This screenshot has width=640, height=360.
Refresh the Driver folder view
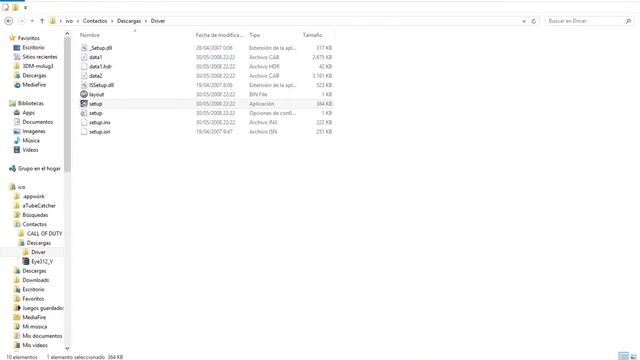(x=533, y=21)
